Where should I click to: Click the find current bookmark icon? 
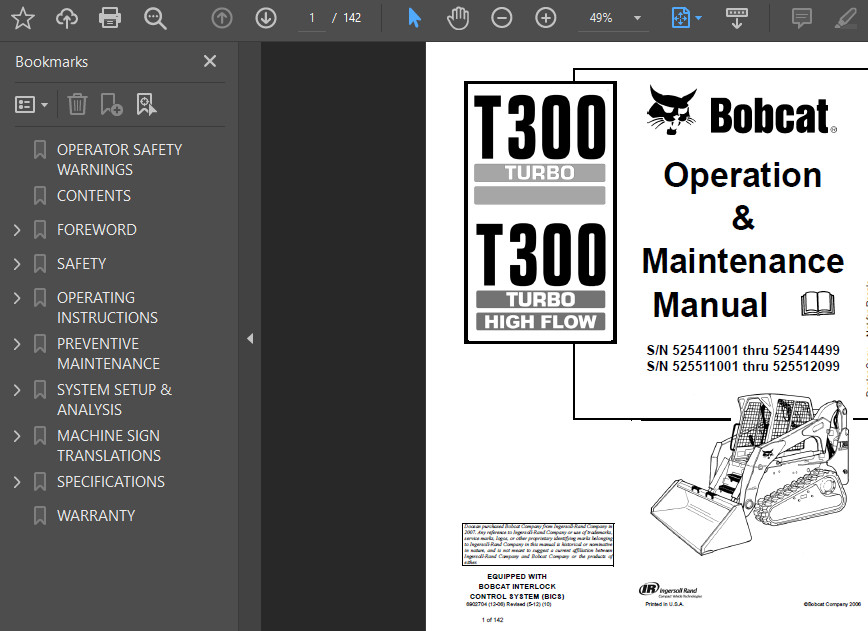[146, 104]
